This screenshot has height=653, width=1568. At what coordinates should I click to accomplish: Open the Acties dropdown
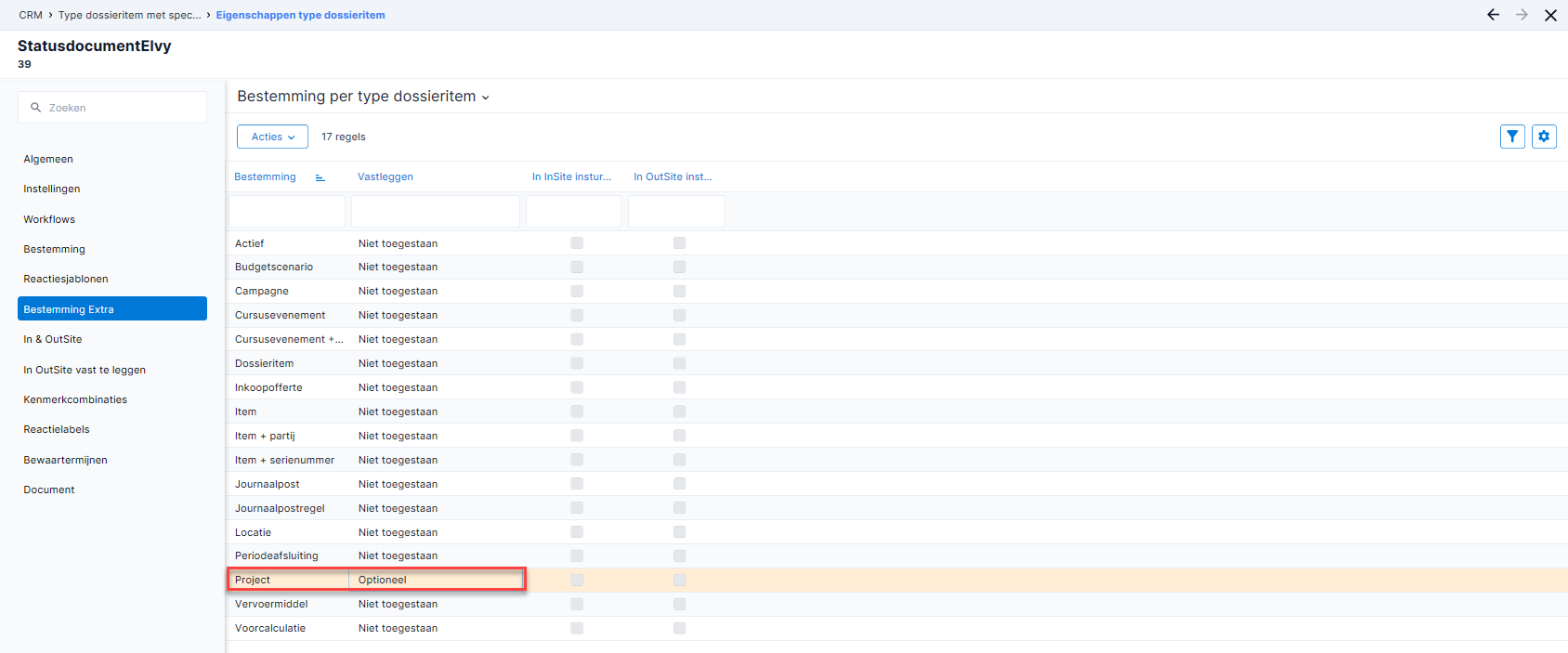tap(272, 137)
